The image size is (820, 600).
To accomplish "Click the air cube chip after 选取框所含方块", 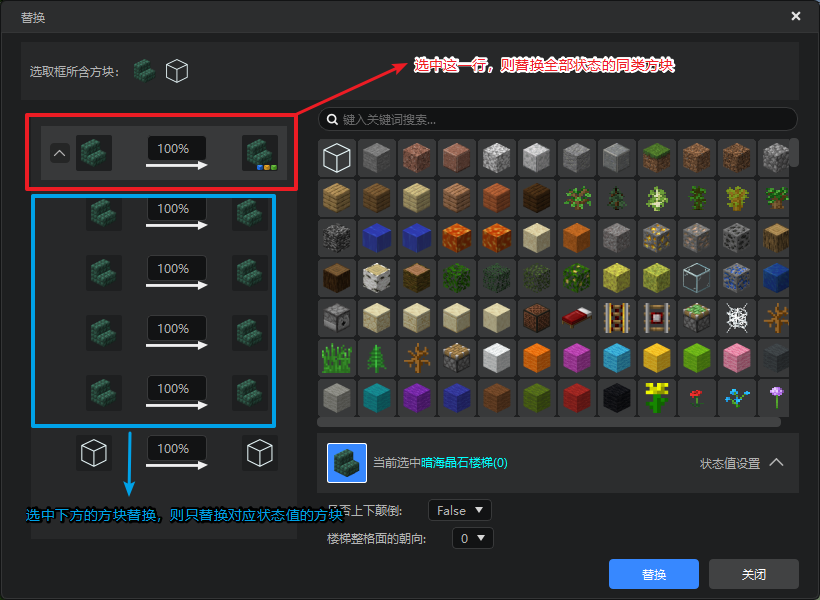I will [177, 71].
